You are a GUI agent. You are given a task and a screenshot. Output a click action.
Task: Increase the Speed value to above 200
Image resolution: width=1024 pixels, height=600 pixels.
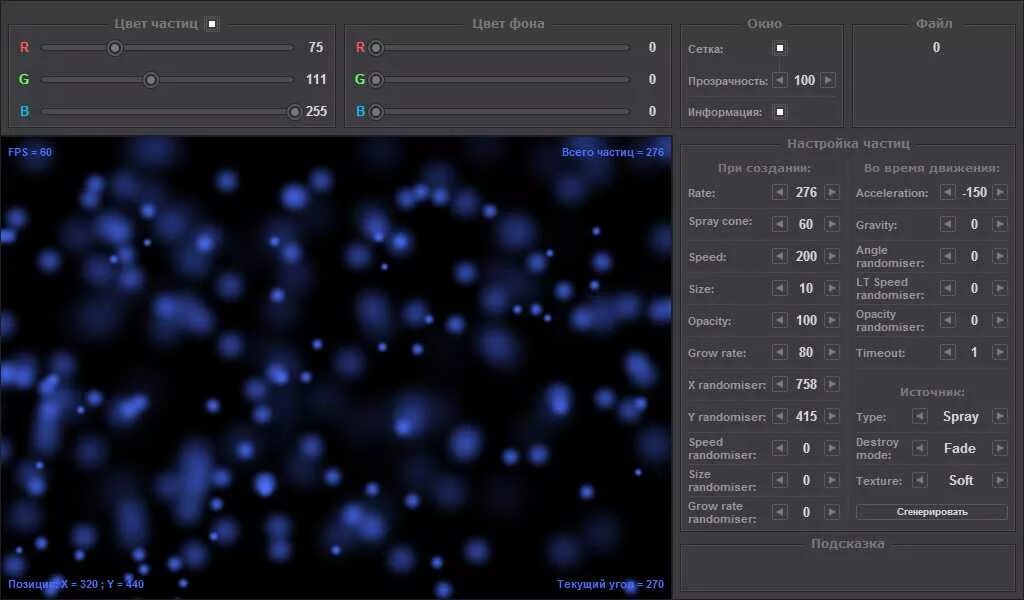[x=832, y=256]
